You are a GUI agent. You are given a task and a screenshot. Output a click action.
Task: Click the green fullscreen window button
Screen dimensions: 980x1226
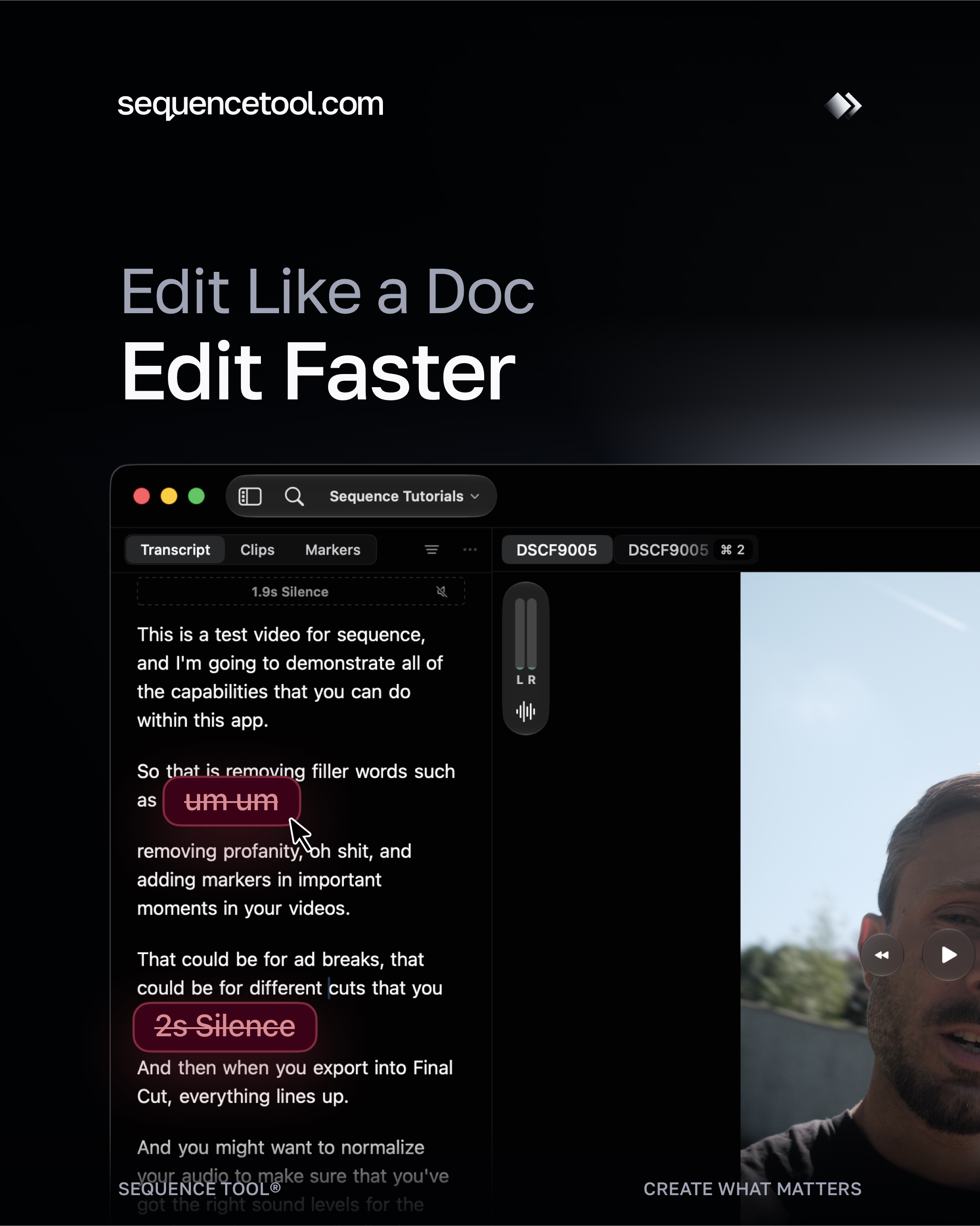click(x=196, y=497)
